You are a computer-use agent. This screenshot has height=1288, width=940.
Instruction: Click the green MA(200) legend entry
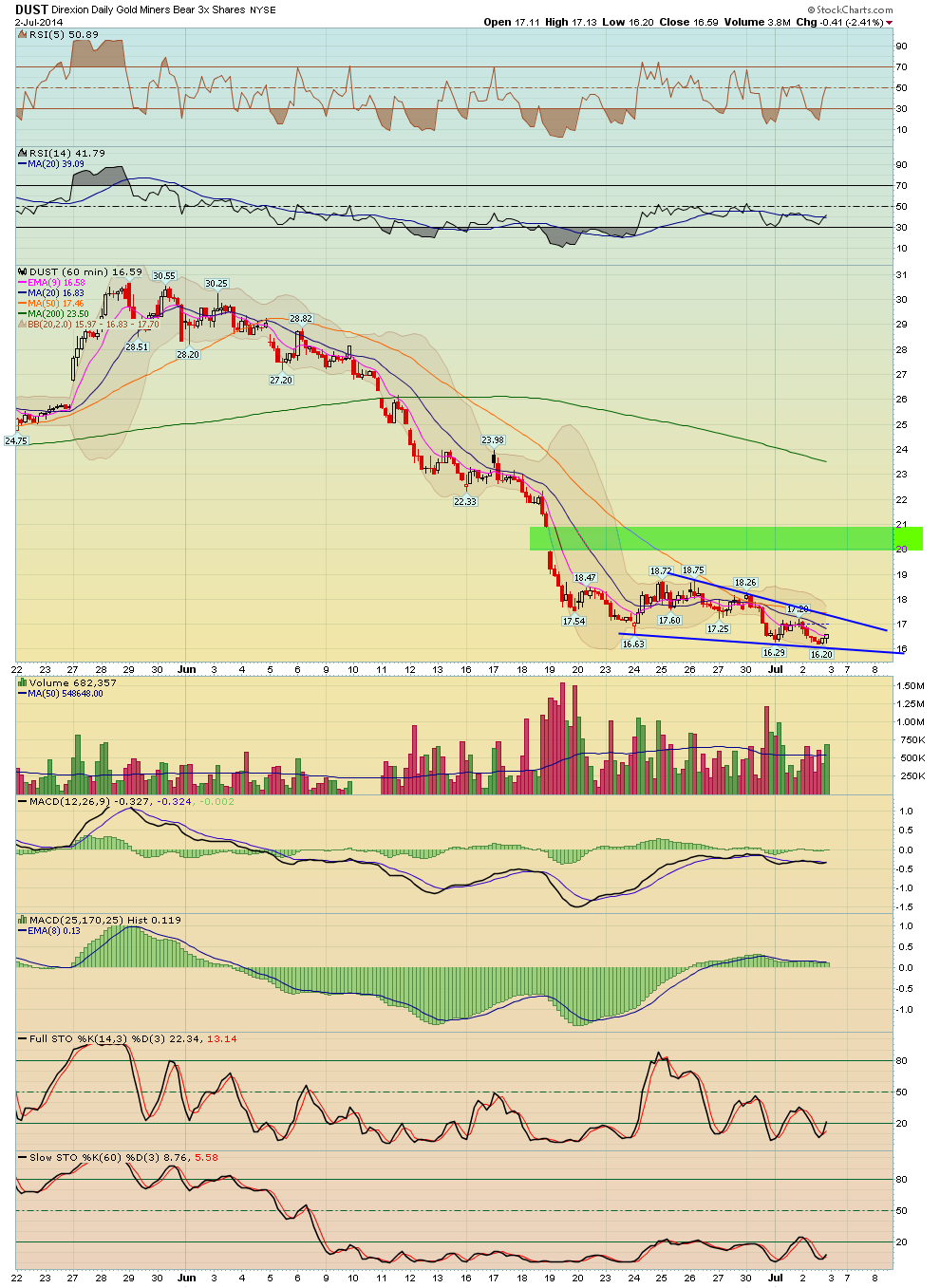(57, 314)
